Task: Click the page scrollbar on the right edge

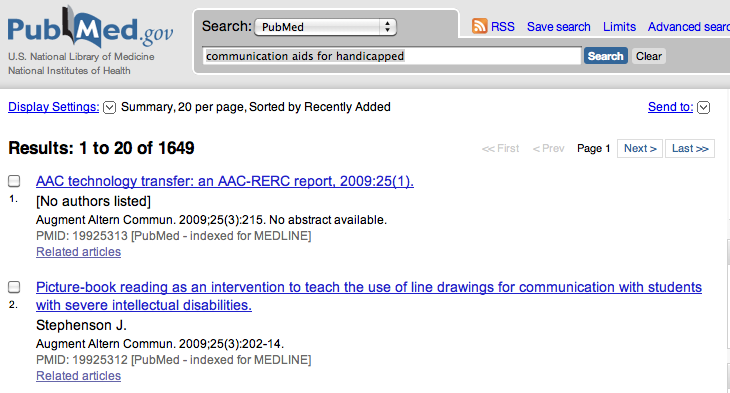Action: click(x=728, y=293)
